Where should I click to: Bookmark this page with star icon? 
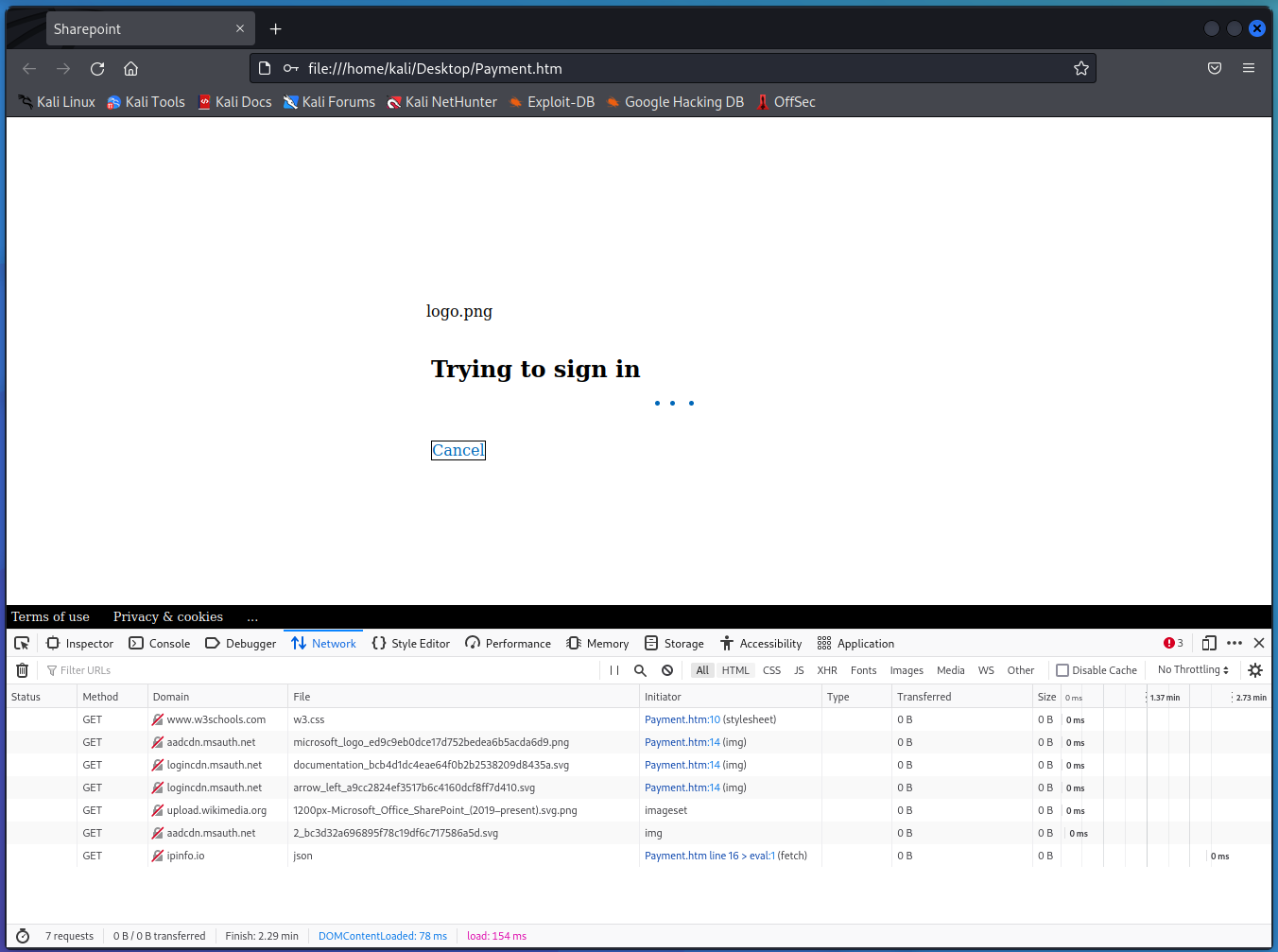1081,68
